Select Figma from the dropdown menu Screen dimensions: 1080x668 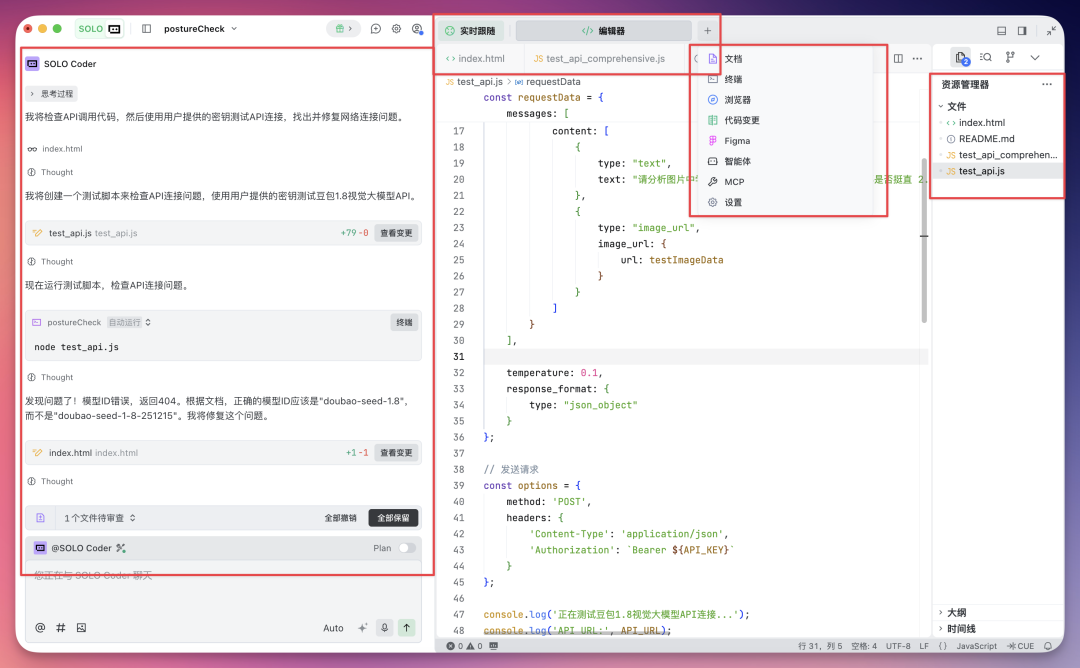(737, 141)
